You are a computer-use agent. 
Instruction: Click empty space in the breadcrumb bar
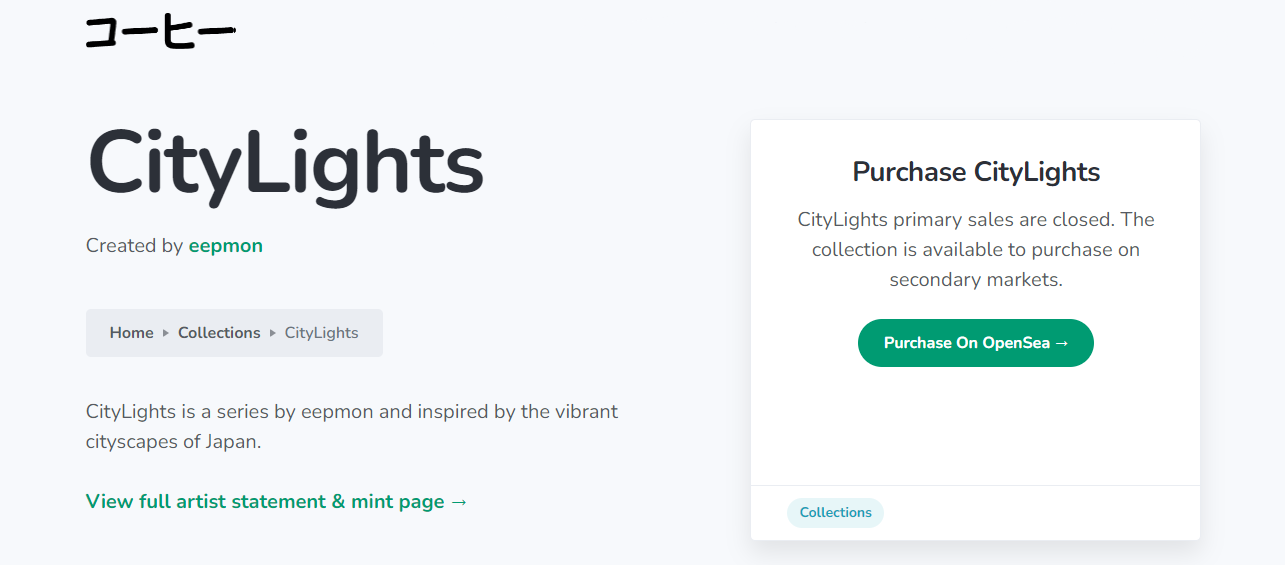[371, 333]
